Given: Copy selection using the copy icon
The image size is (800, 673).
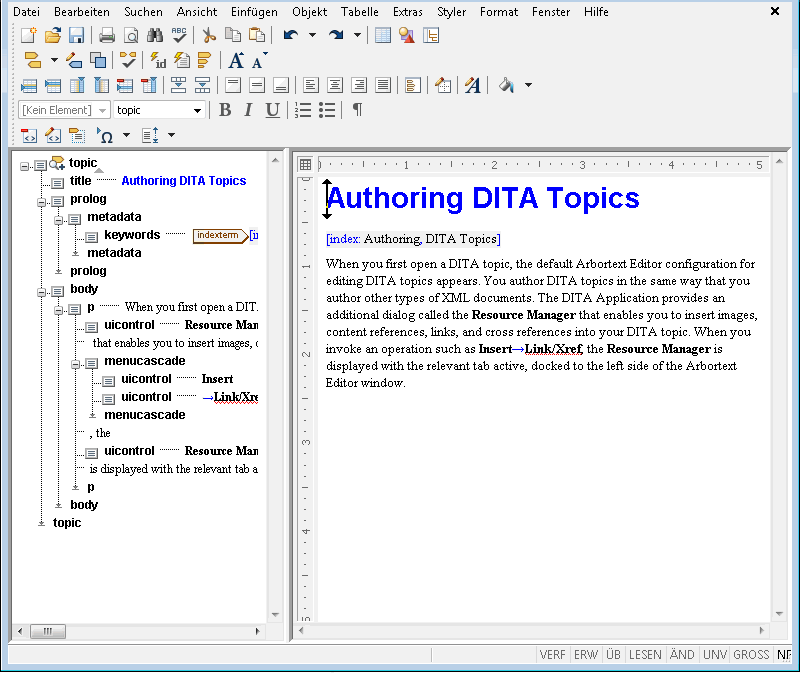Looking at the screenshot, I should click(233, 35).
